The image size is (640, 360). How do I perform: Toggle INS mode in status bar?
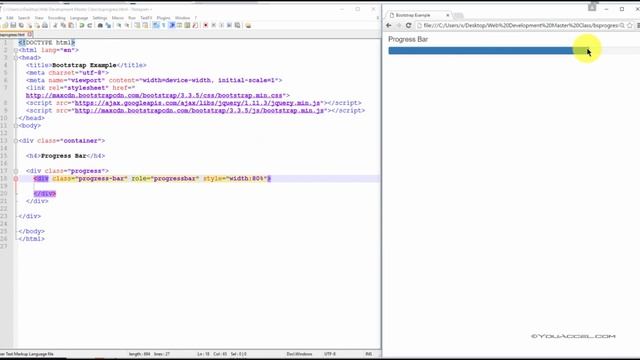pyautogui.click(x=369, y=354)
